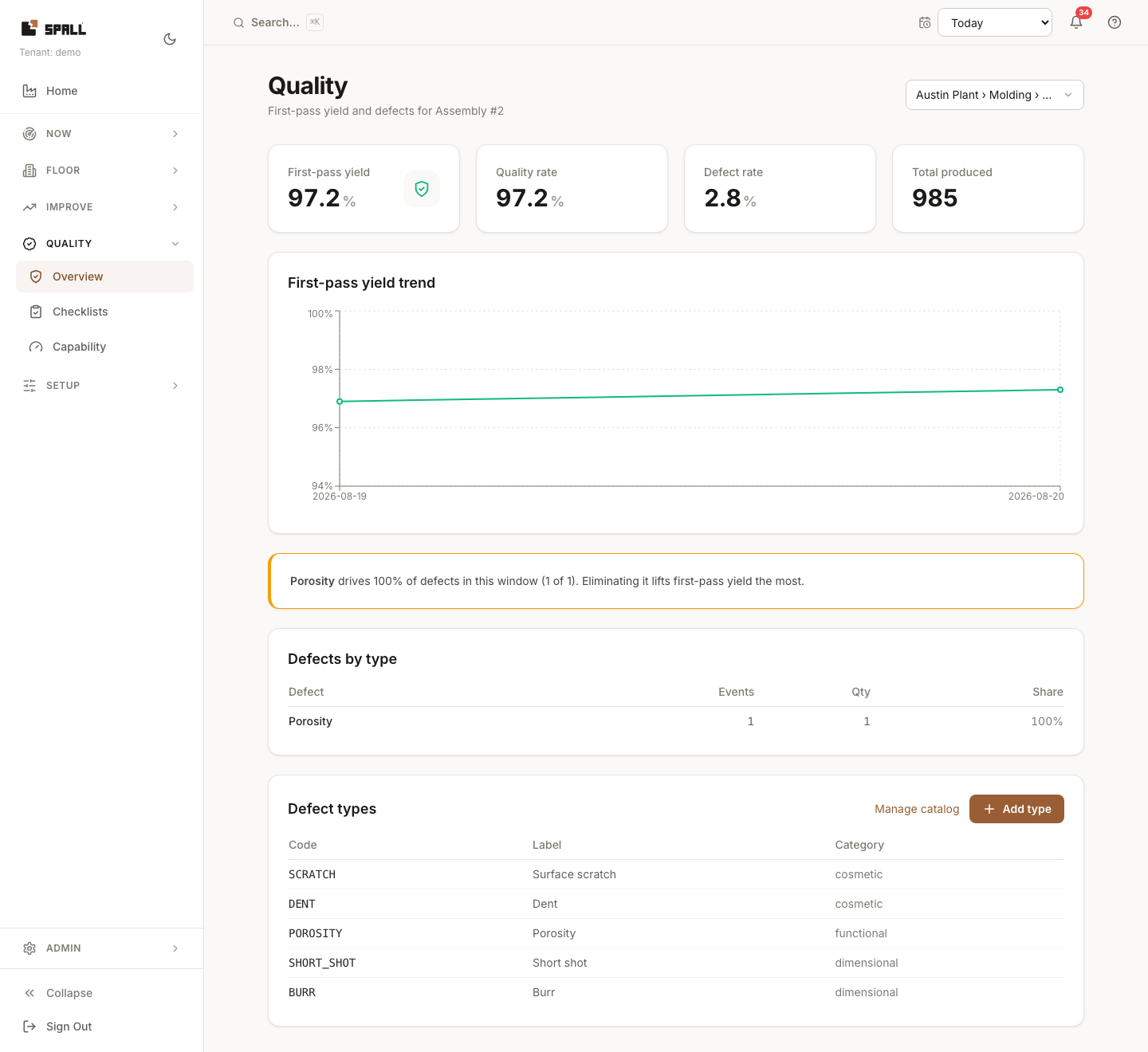
Task: Expand the SETUP section chevron
Action: (175, 386)
